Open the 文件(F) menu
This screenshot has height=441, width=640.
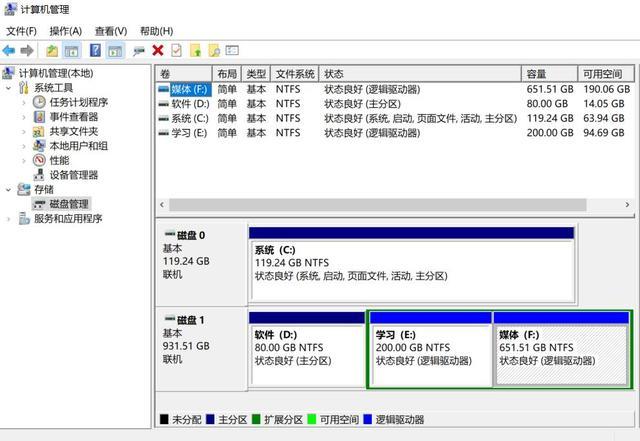[x=21, y=31]
